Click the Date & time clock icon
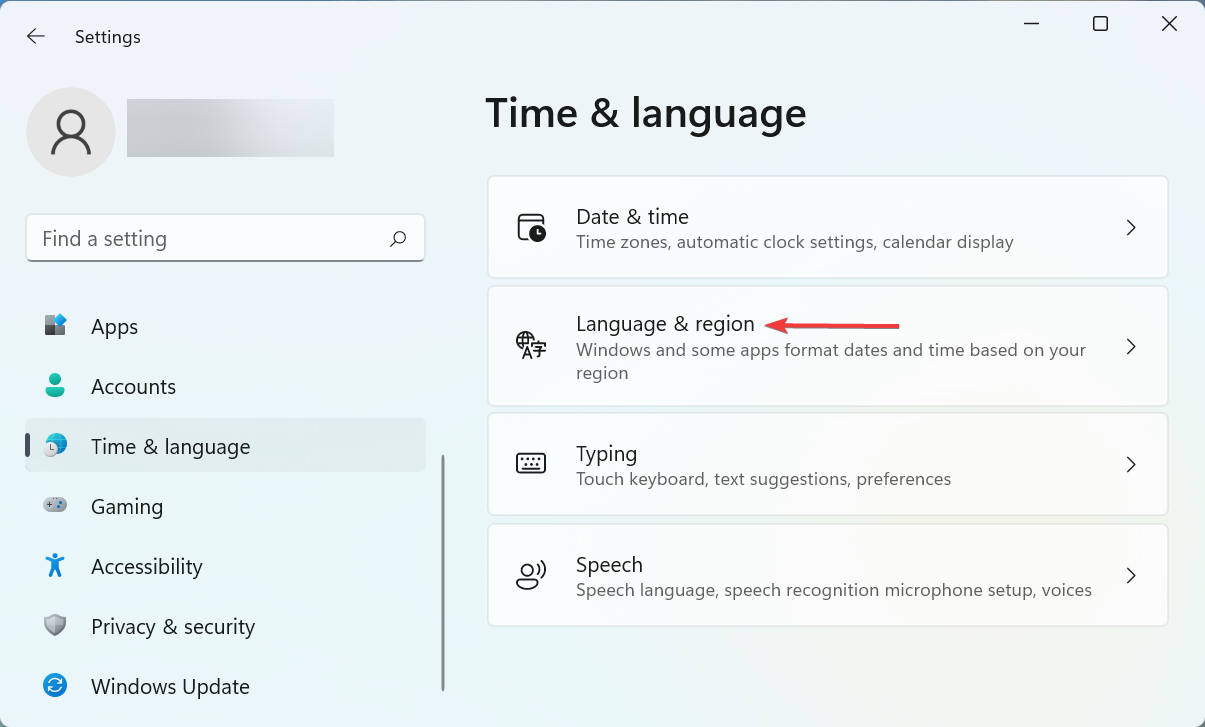Viewport: 1205px width, 727px height. coord(531,228)
